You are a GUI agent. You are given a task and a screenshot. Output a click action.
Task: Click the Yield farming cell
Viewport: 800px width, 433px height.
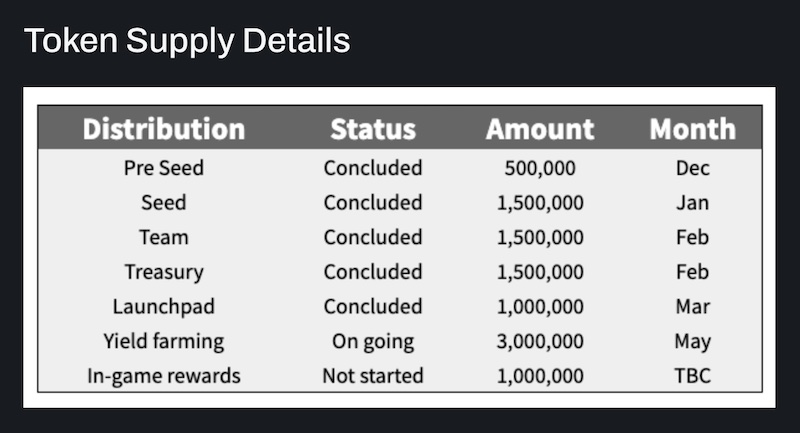click(x=164, y=342)
